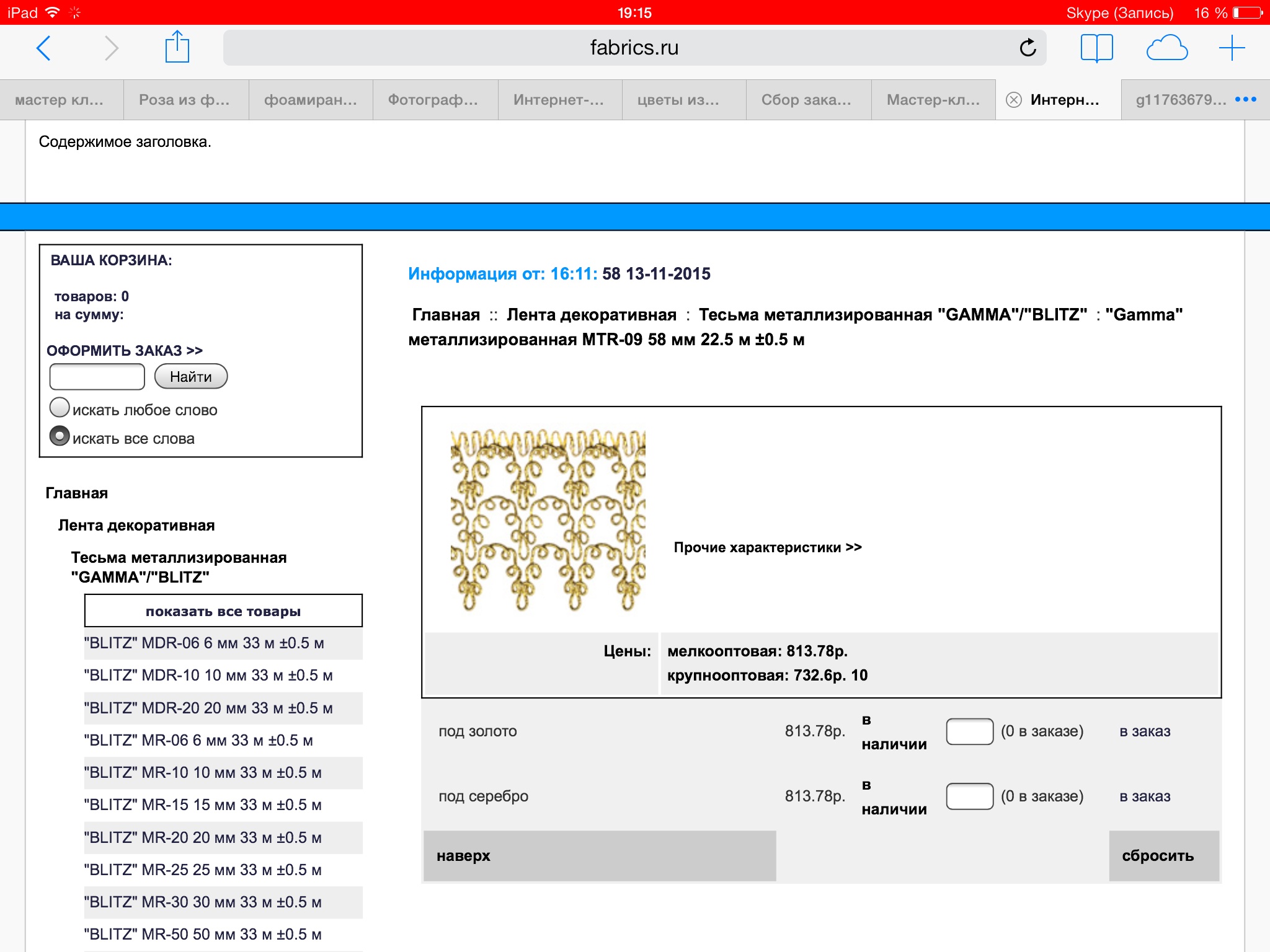Expand 'Прочие характеристики >>' details
Screen dimensions: 1270x952
point(768,547)
